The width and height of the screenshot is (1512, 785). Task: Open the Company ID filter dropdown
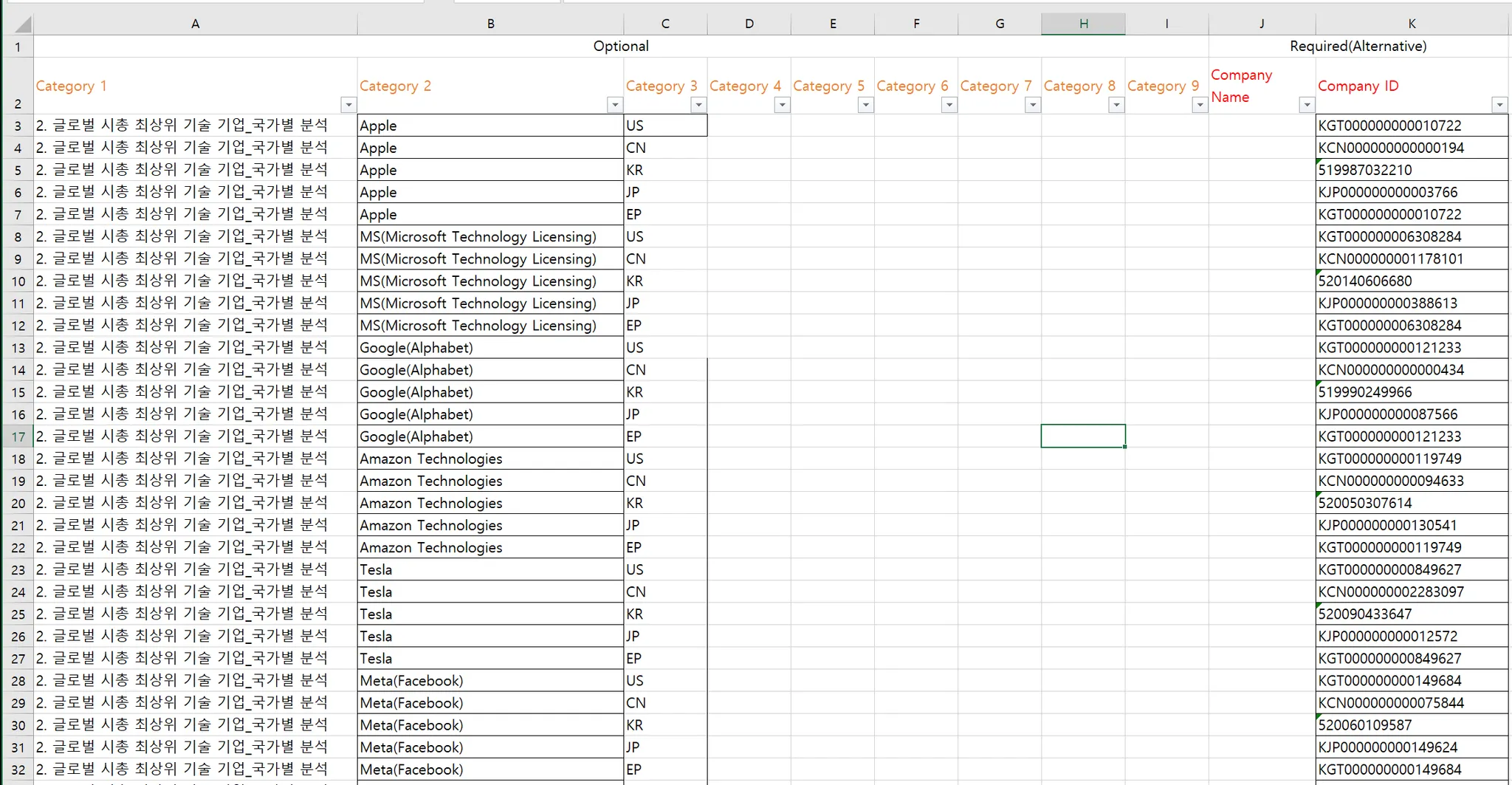click(1499, 105)
